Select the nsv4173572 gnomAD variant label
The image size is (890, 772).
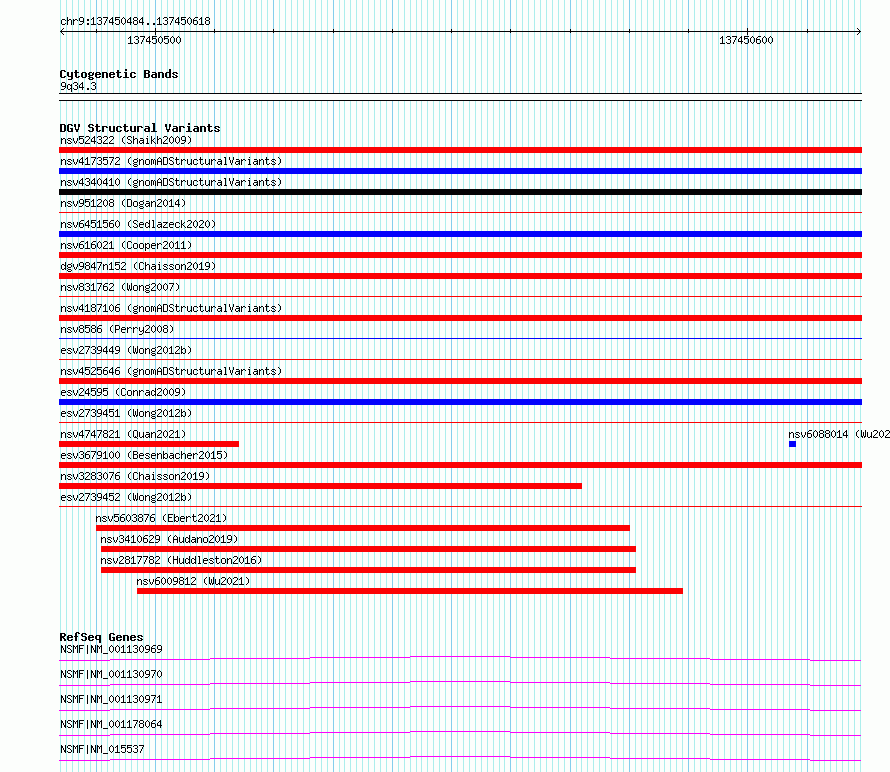(171, 161)
